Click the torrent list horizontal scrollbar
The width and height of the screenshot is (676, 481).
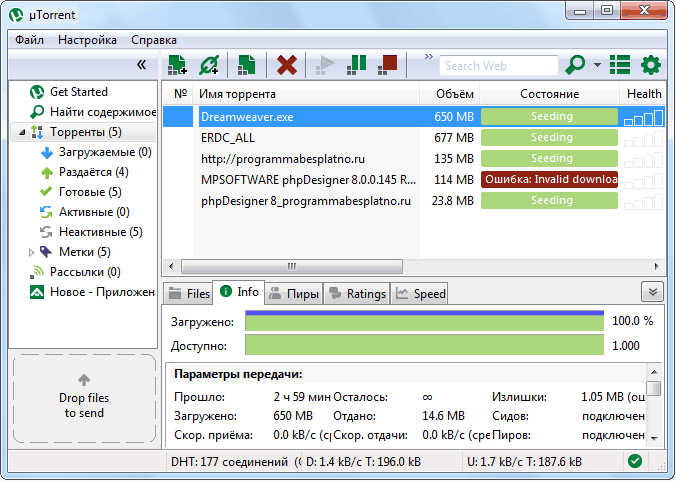292,267
